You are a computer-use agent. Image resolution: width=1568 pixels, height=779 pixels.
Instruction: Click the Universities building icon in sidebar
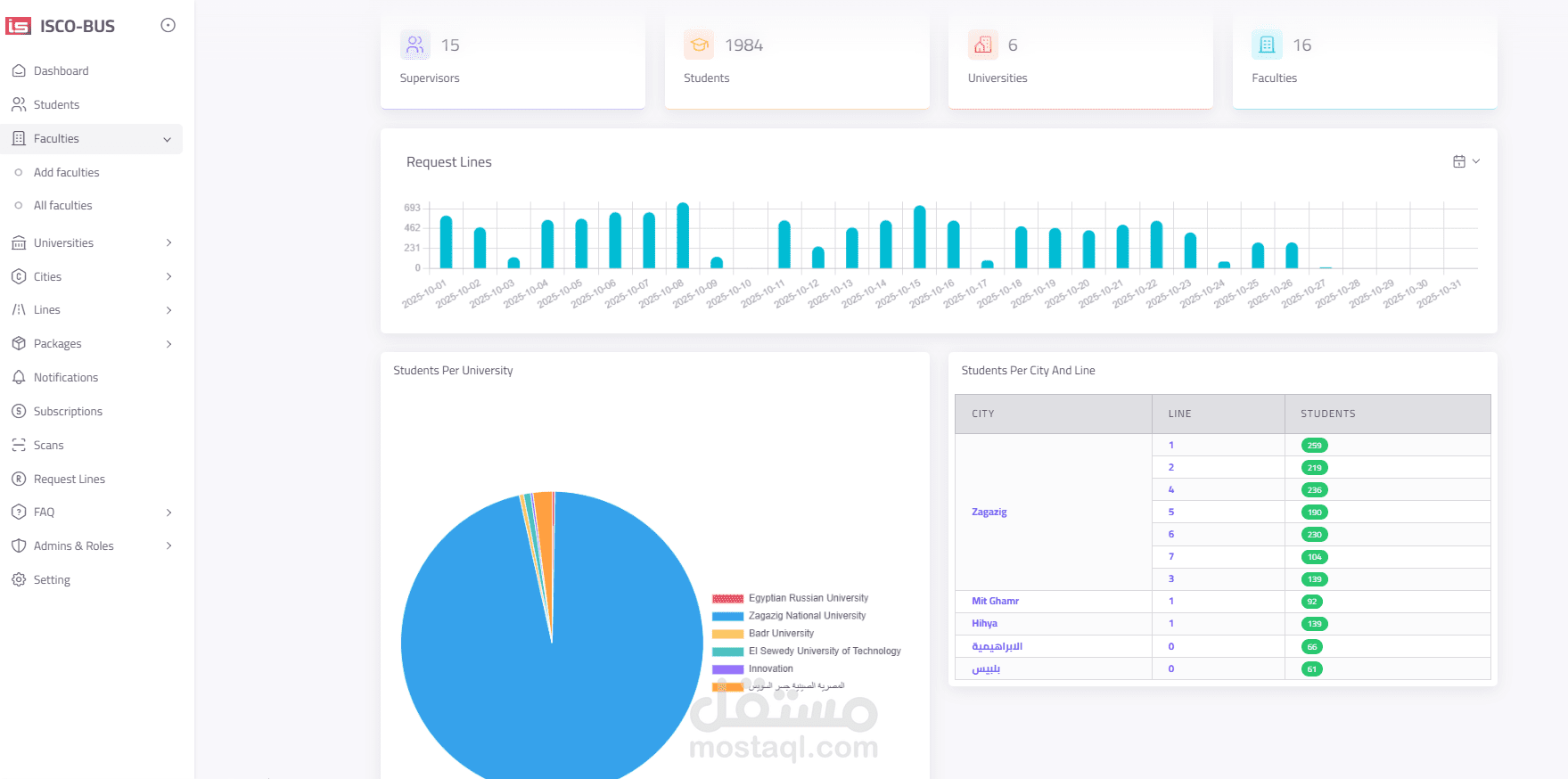pyautogui.click(x=19, y=243)
